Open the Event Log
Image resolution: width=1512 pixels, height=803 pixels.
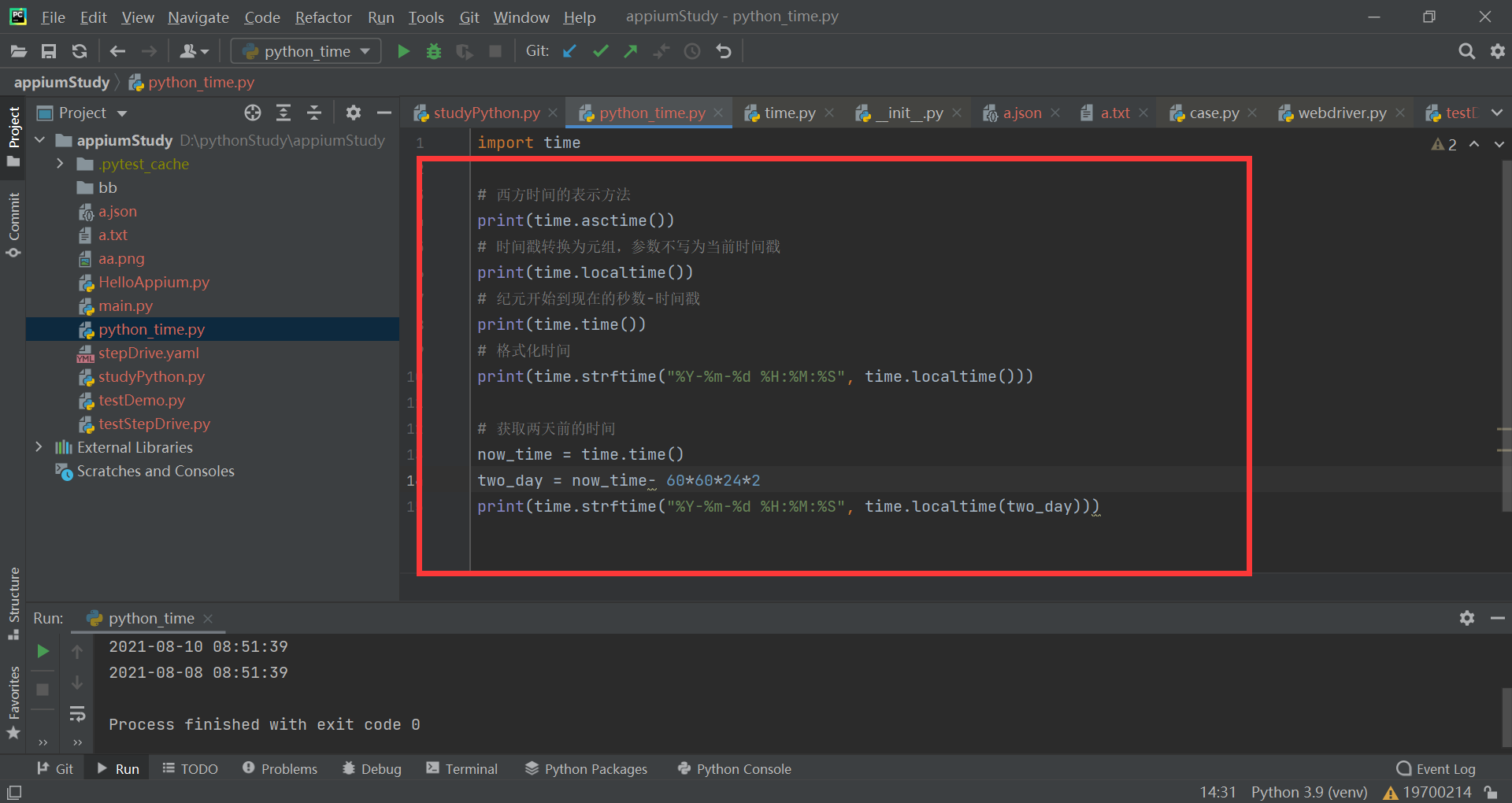[1436, 768]
